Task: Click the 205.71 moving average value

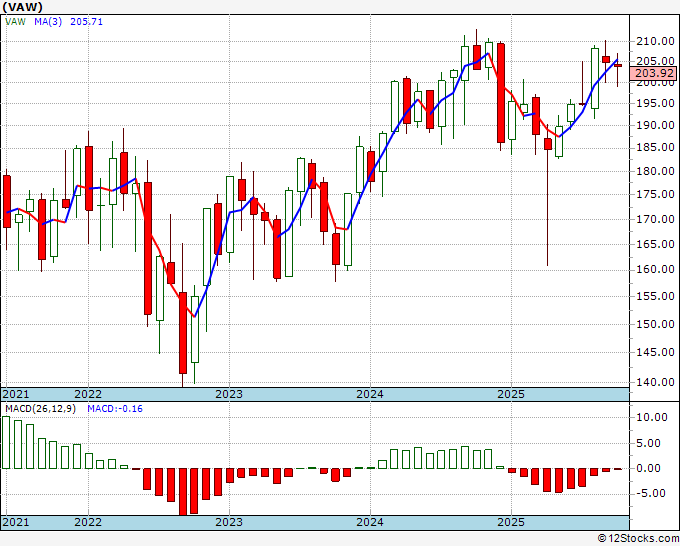Action: click(86, 21)
